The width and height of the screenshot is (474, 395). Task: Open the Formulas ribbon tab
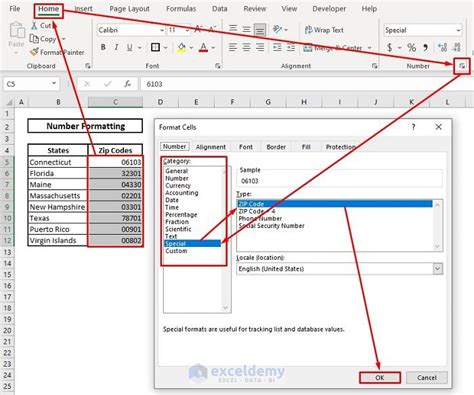click(181, 9)
